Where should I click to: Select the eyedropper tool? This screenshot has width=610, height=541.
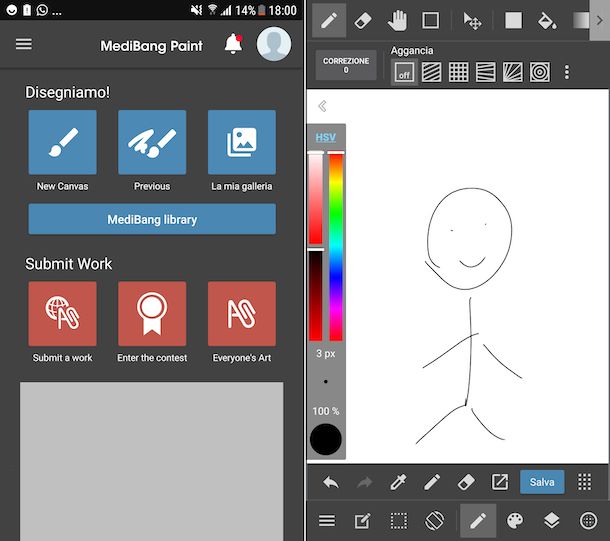coord(398,482)
